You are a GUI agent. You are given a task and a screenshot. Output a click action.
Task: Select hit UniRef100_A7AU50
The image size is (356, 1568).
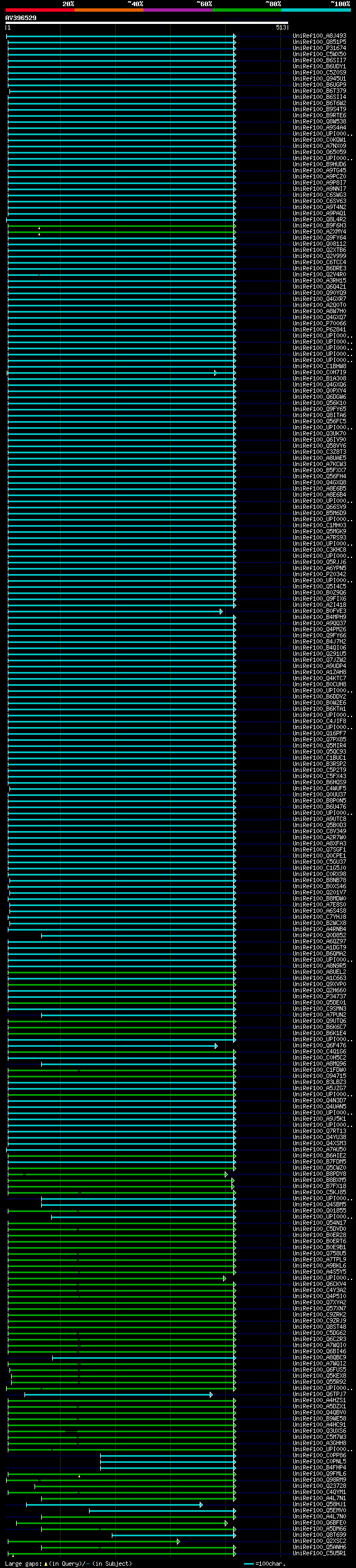coord(319,1149)
